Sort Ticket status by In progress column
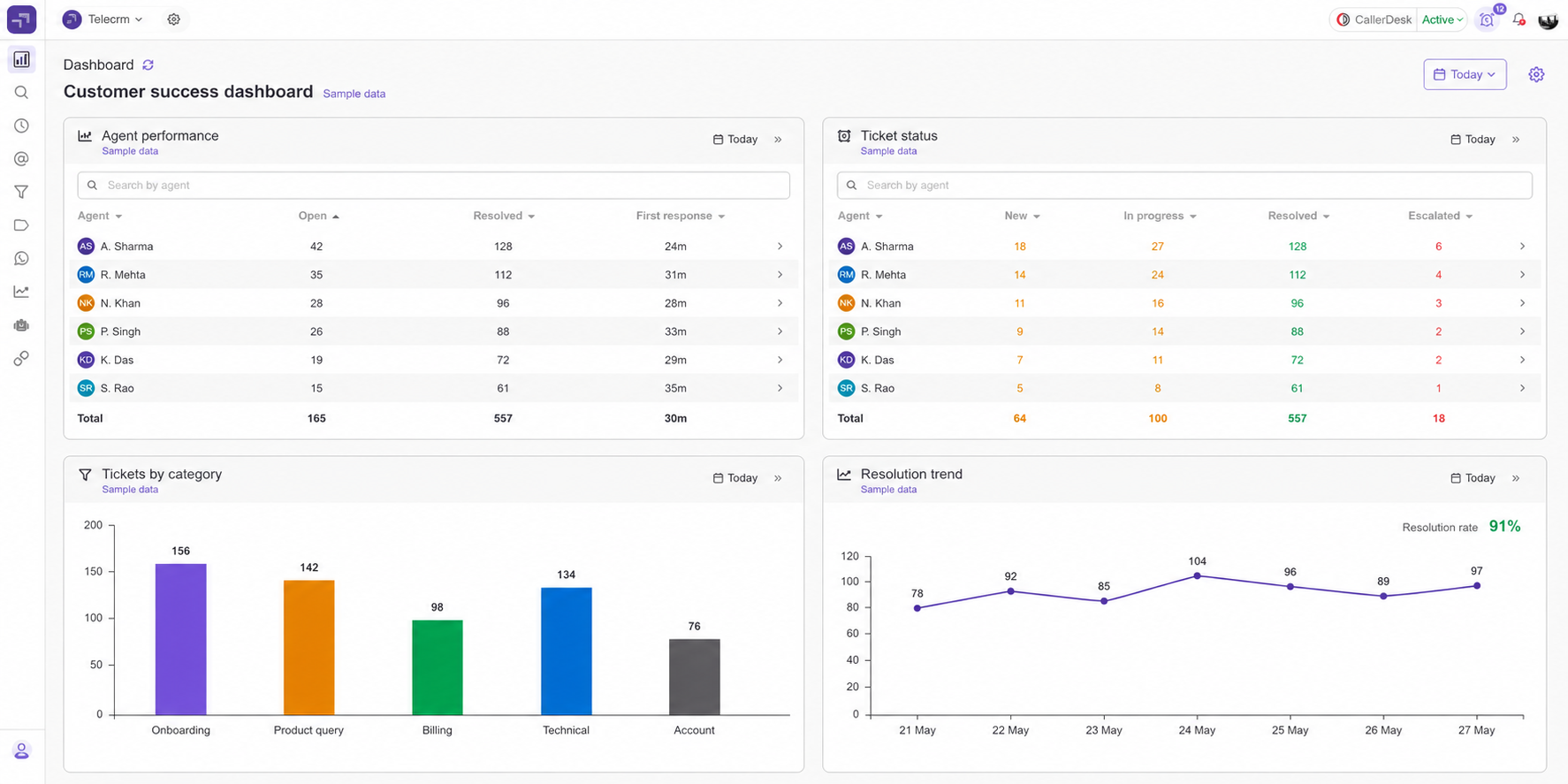1568x784 pixels. [1160, 216]
